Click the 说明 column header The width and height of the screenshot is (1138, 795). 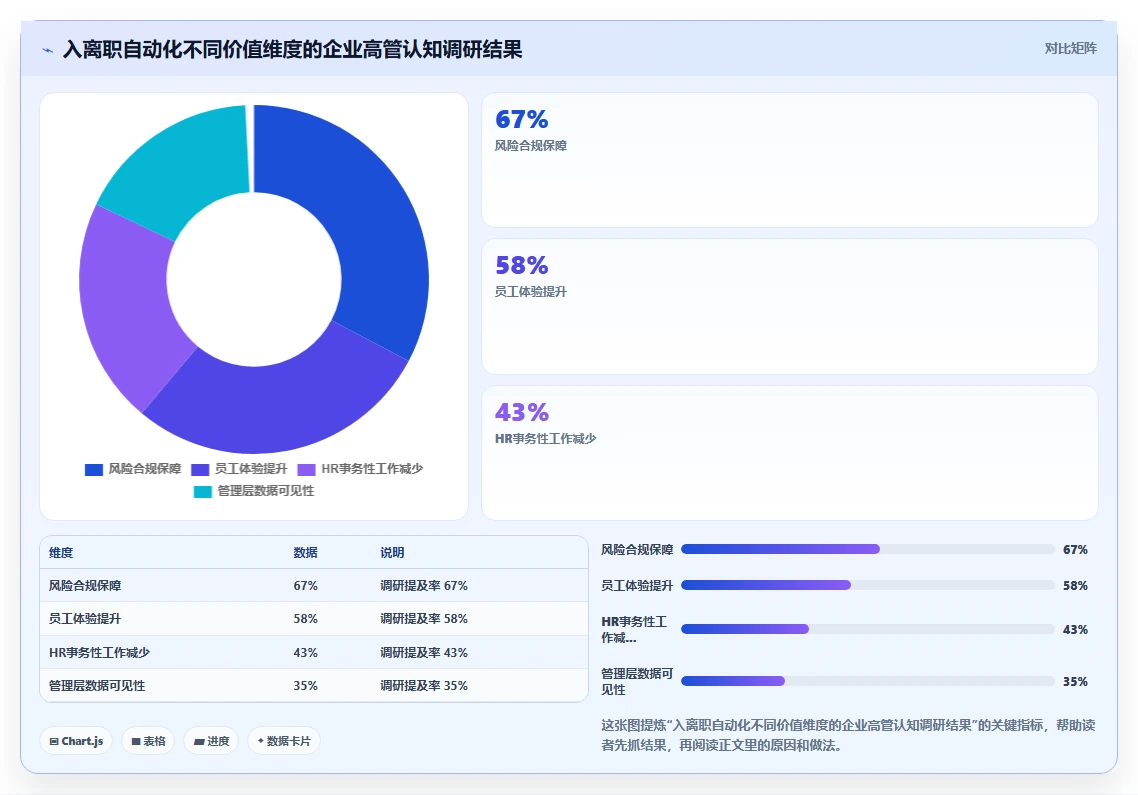(x=392, y=553)
